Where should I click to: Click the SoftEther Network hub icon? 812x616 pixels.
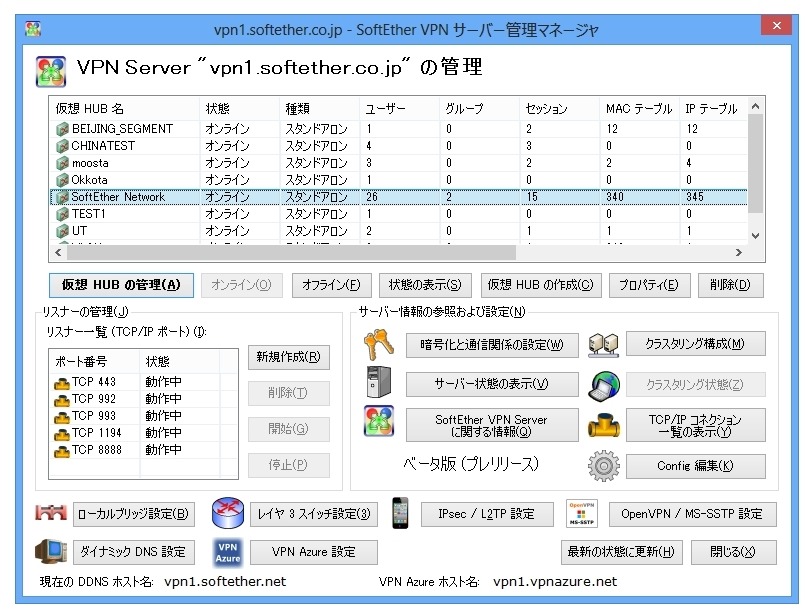[x=62, y=197]
